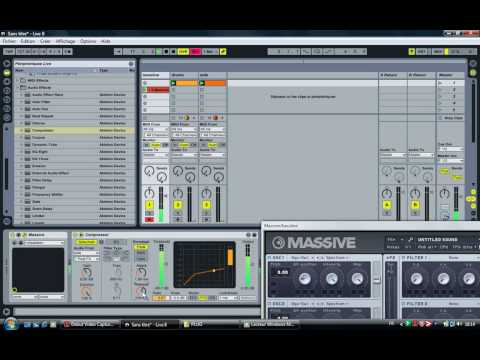Open the Windows Start button
Viewport: 480px width, 360px height.
point(10,324)
